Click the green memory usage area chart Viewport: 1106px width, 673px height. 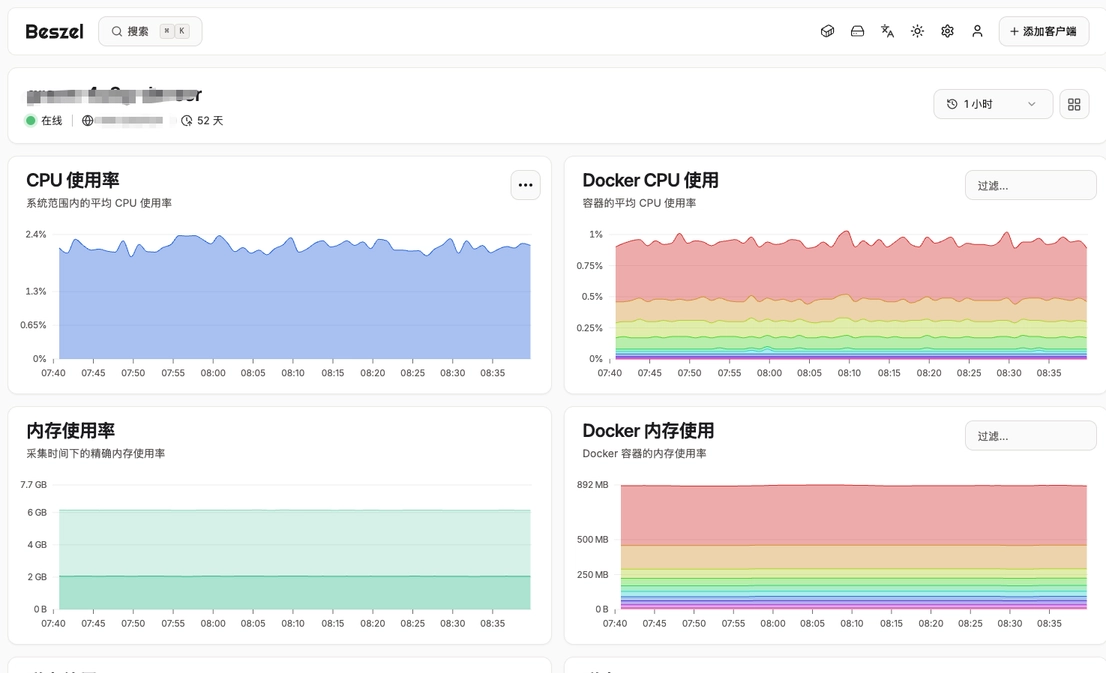(x=295, y=559)
